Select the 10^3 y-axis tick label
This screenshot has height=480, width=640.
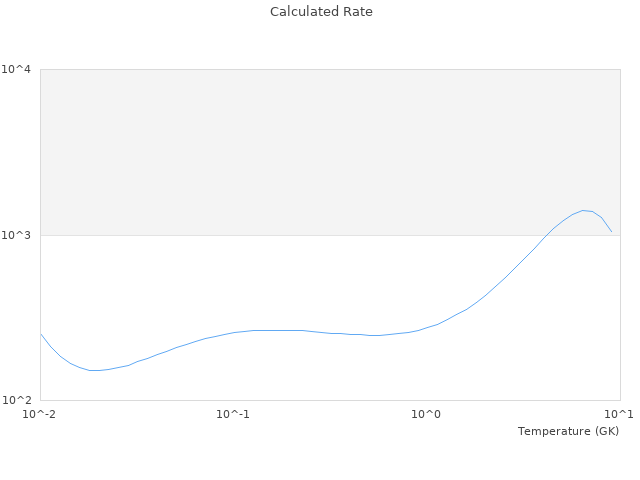point(22,235)
